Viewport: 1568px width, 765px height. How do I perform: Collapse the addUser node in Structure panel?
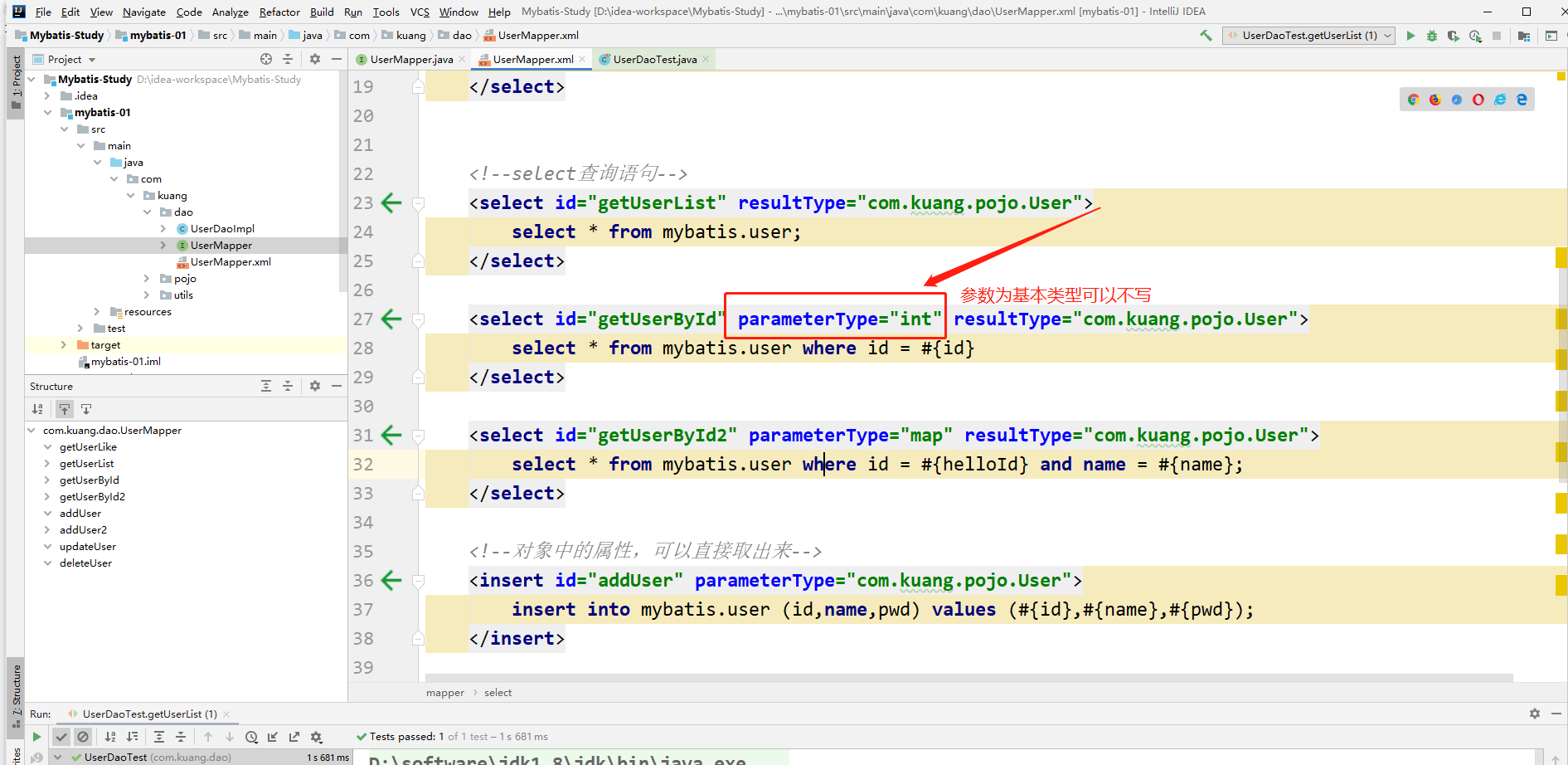[48, 514]
